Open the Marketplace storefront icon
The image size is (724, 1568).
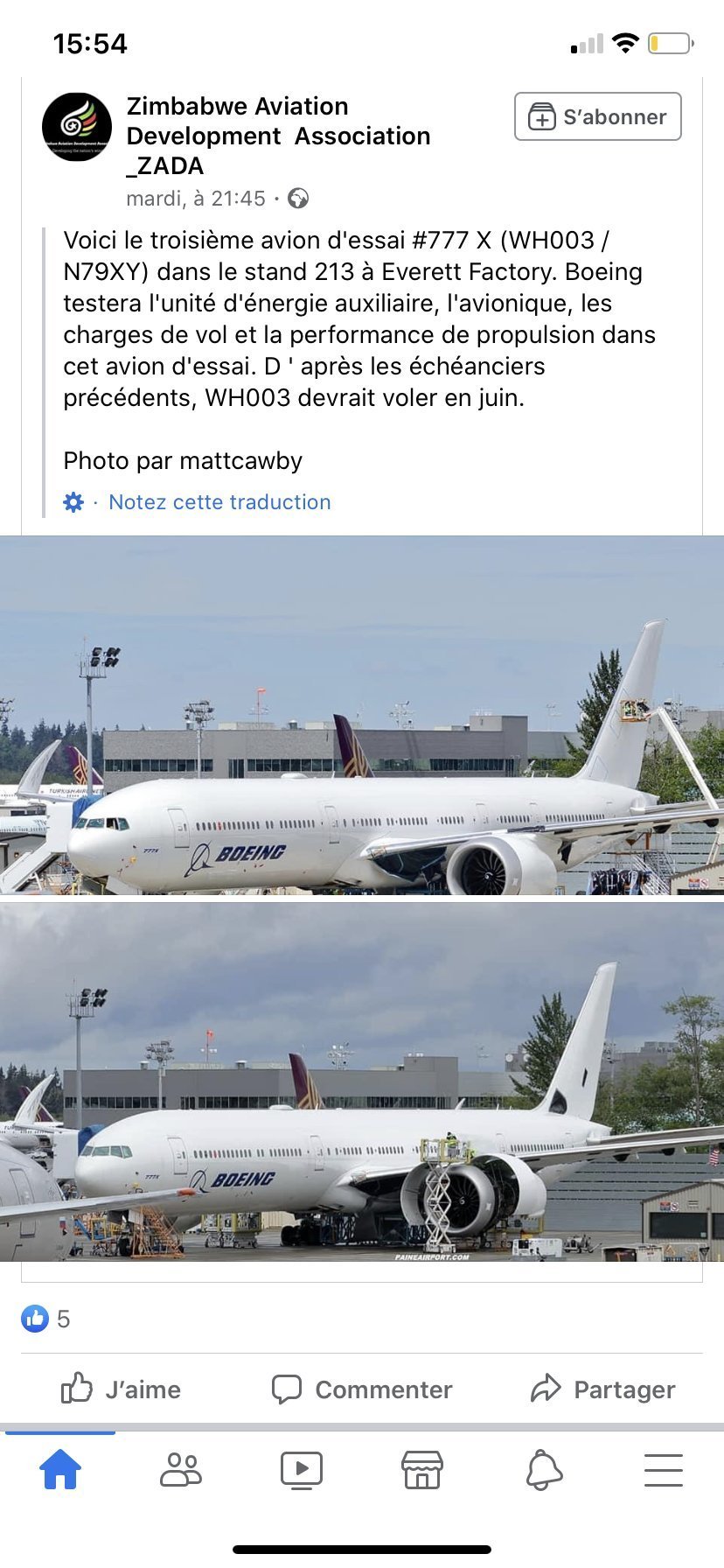click(x=422, y=1470)
